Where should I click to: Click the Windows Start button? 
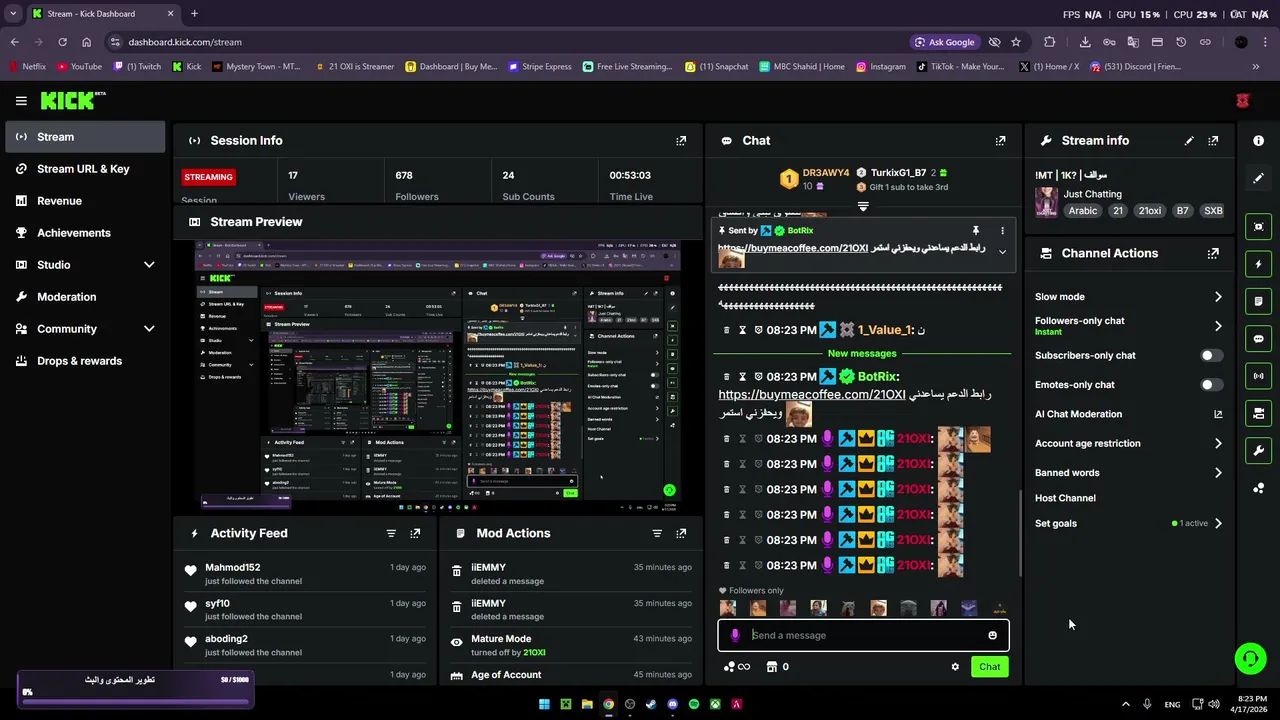(x=544, y=704)
